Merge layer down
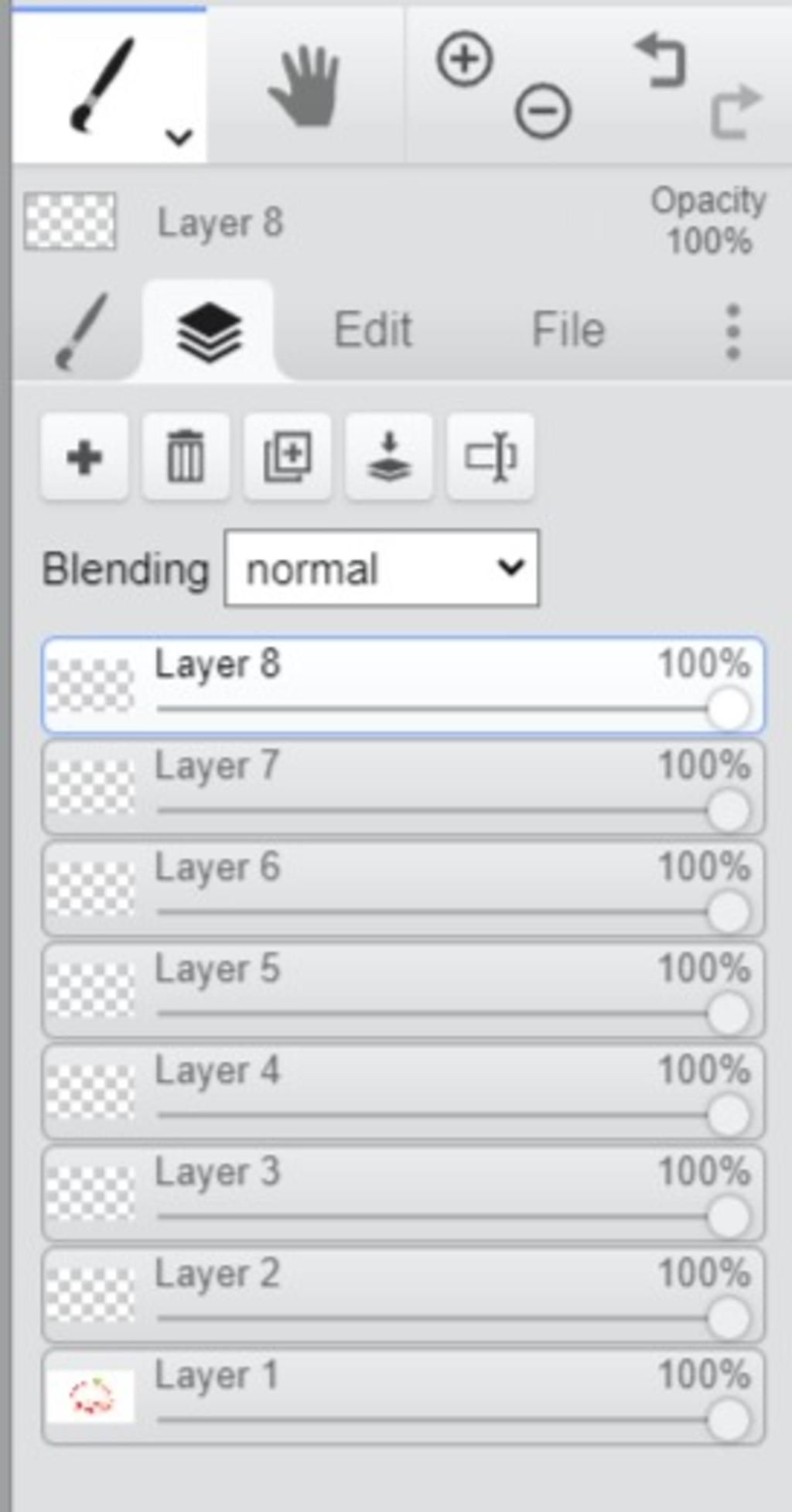The image size is (792, 1512). pyautogui.click(x=389, y=457)
